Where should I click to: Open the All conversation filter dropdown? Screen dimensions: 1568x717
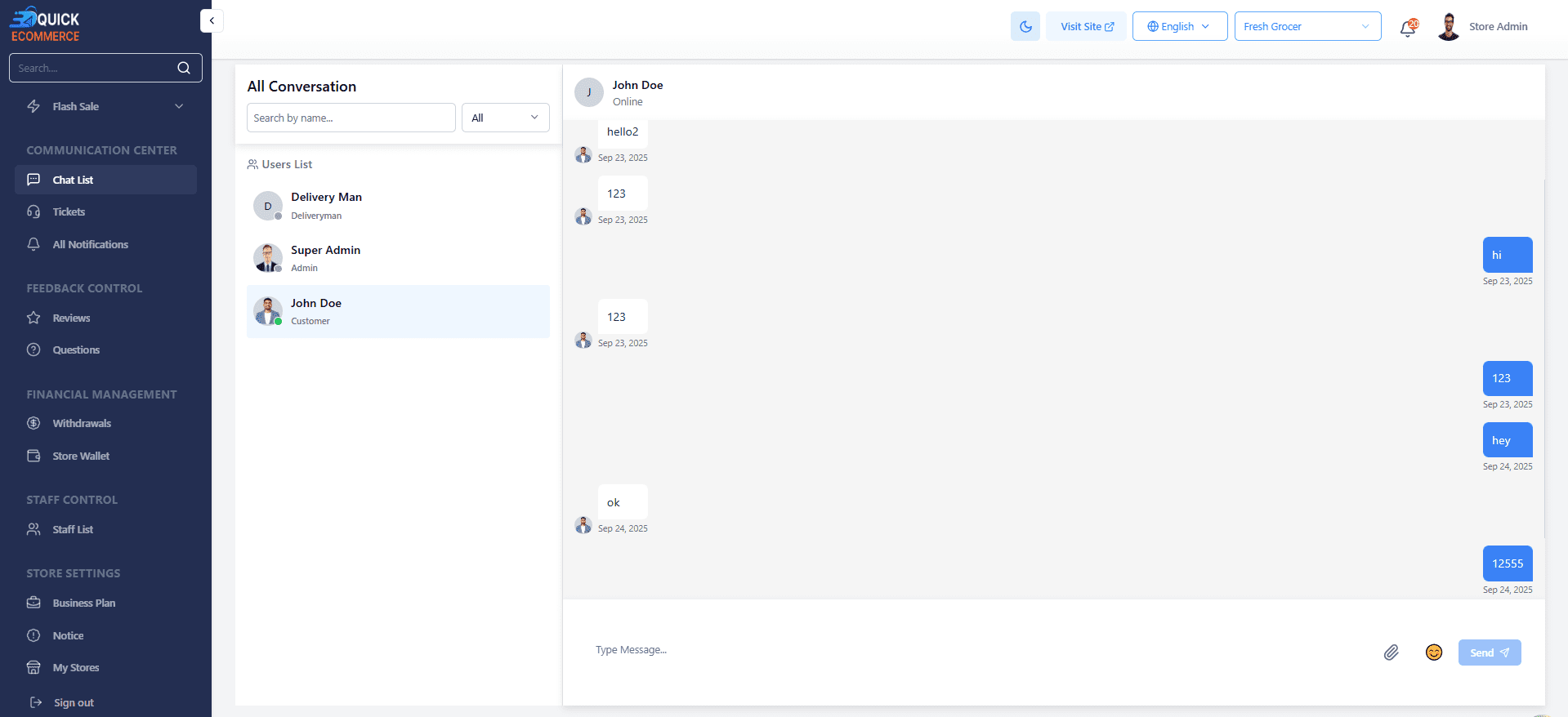(505, 118)
